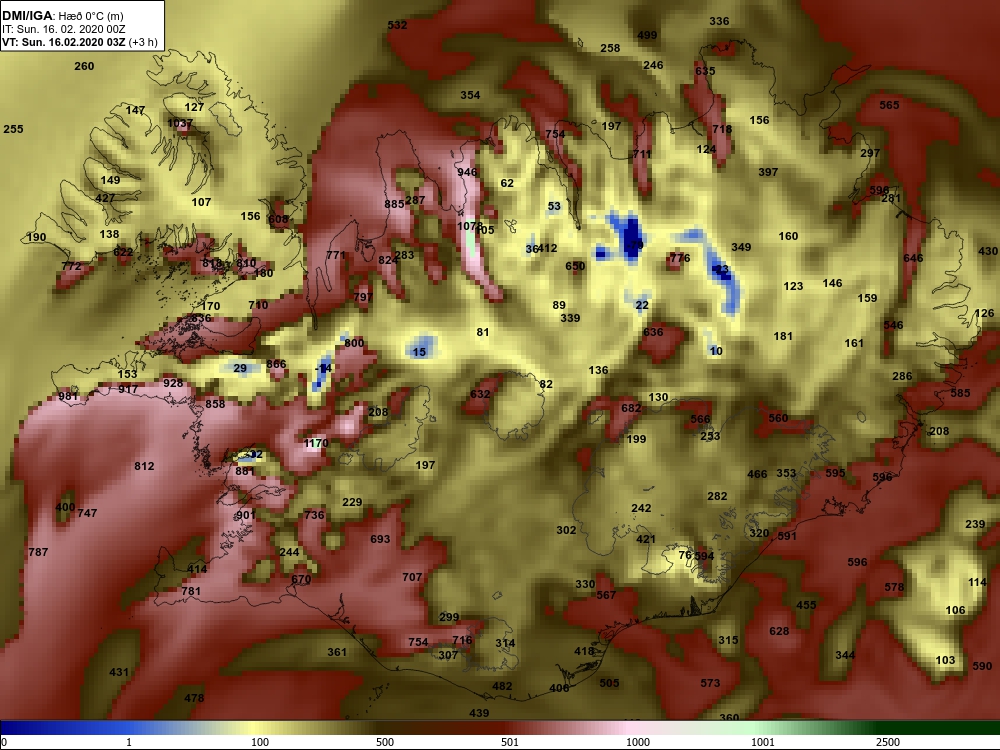This screenshot has width=1000, height=750.
Task: Click the map value '532'
Action: (x=397, y=25)
